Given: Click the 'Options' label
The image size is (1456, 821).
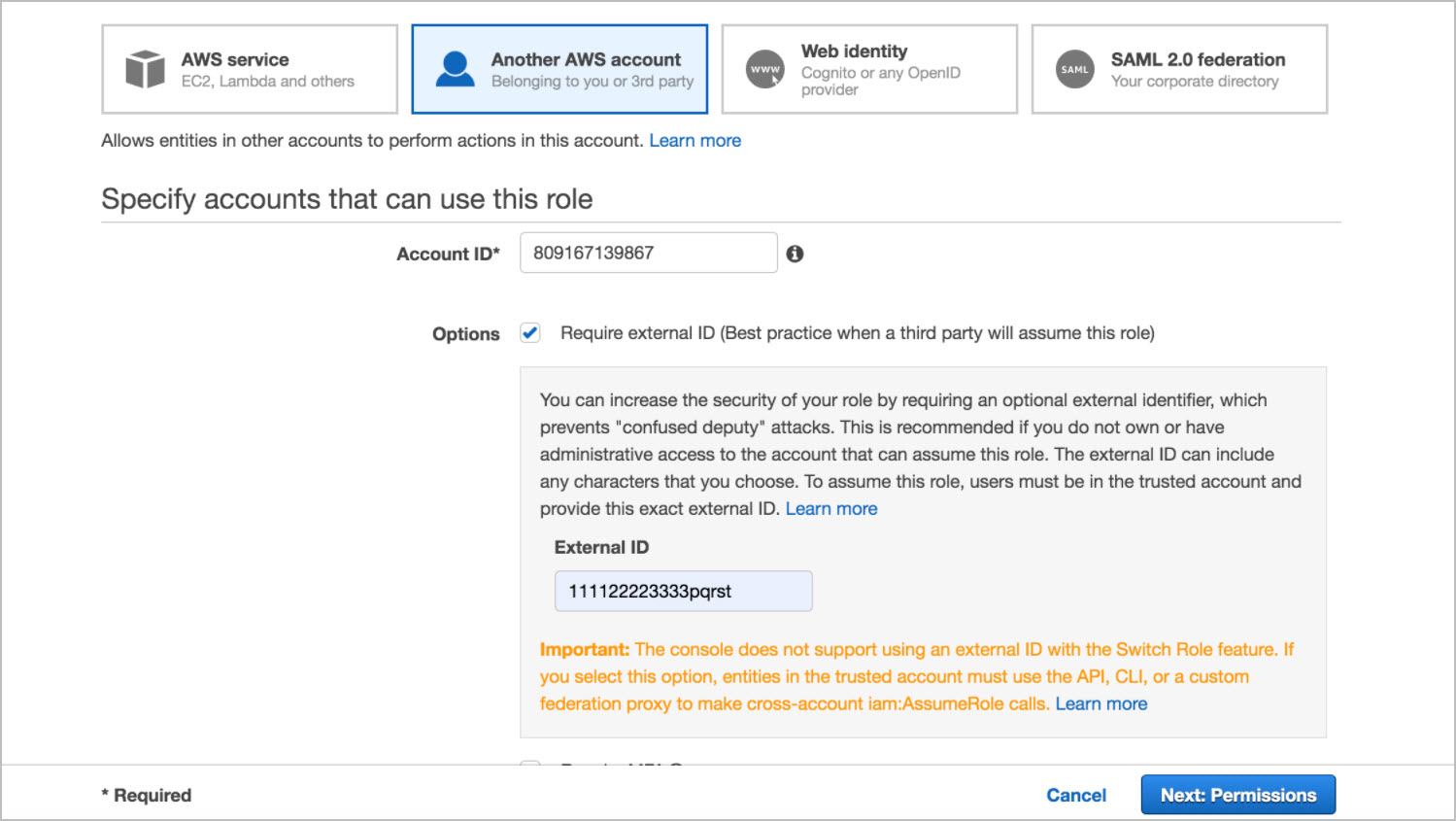Looking at the screenshot, I should point(466,334).
